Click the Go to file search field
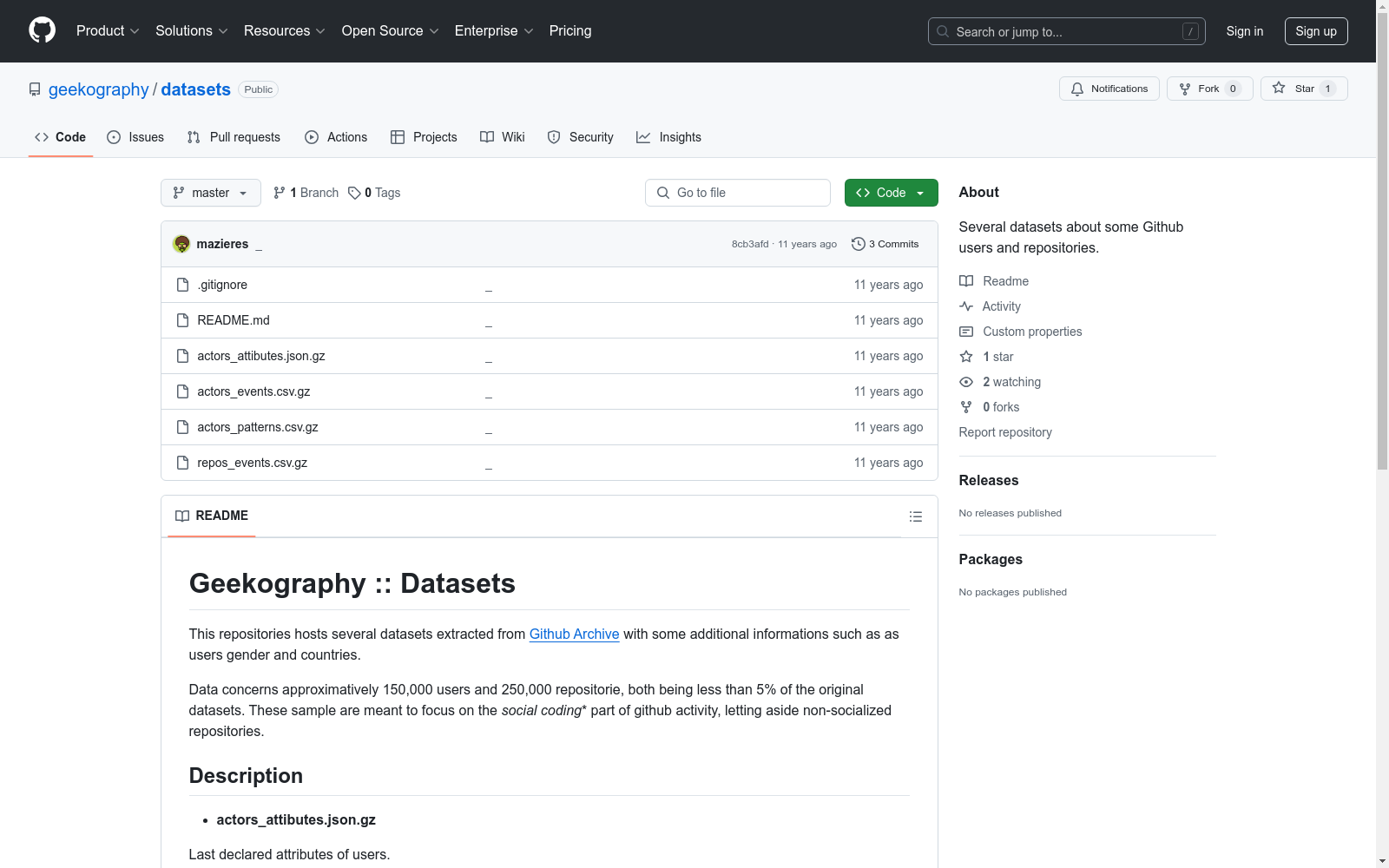The width and height of the screenshot is (1389, 868). pyautogui.click(x=738, y=193)
